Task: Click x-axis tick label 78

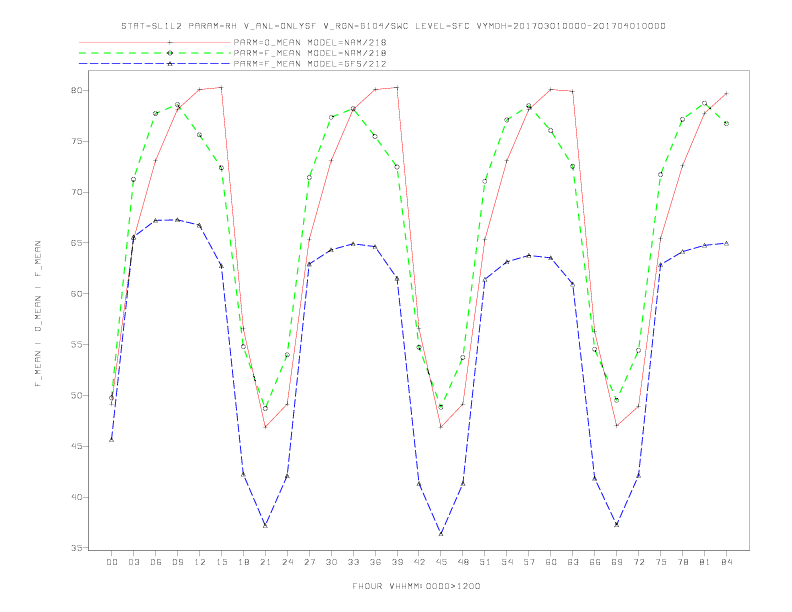Action: [683, 562]
